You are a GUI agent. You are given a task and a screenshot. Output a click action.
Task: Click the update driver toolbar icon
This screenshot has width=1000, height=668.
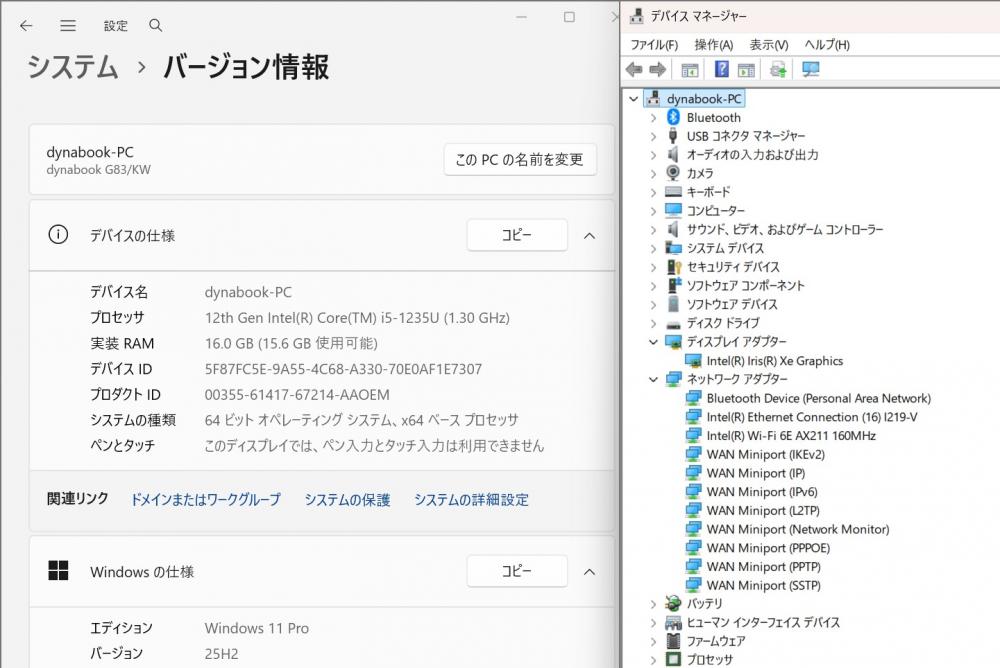tap(778, 69)
